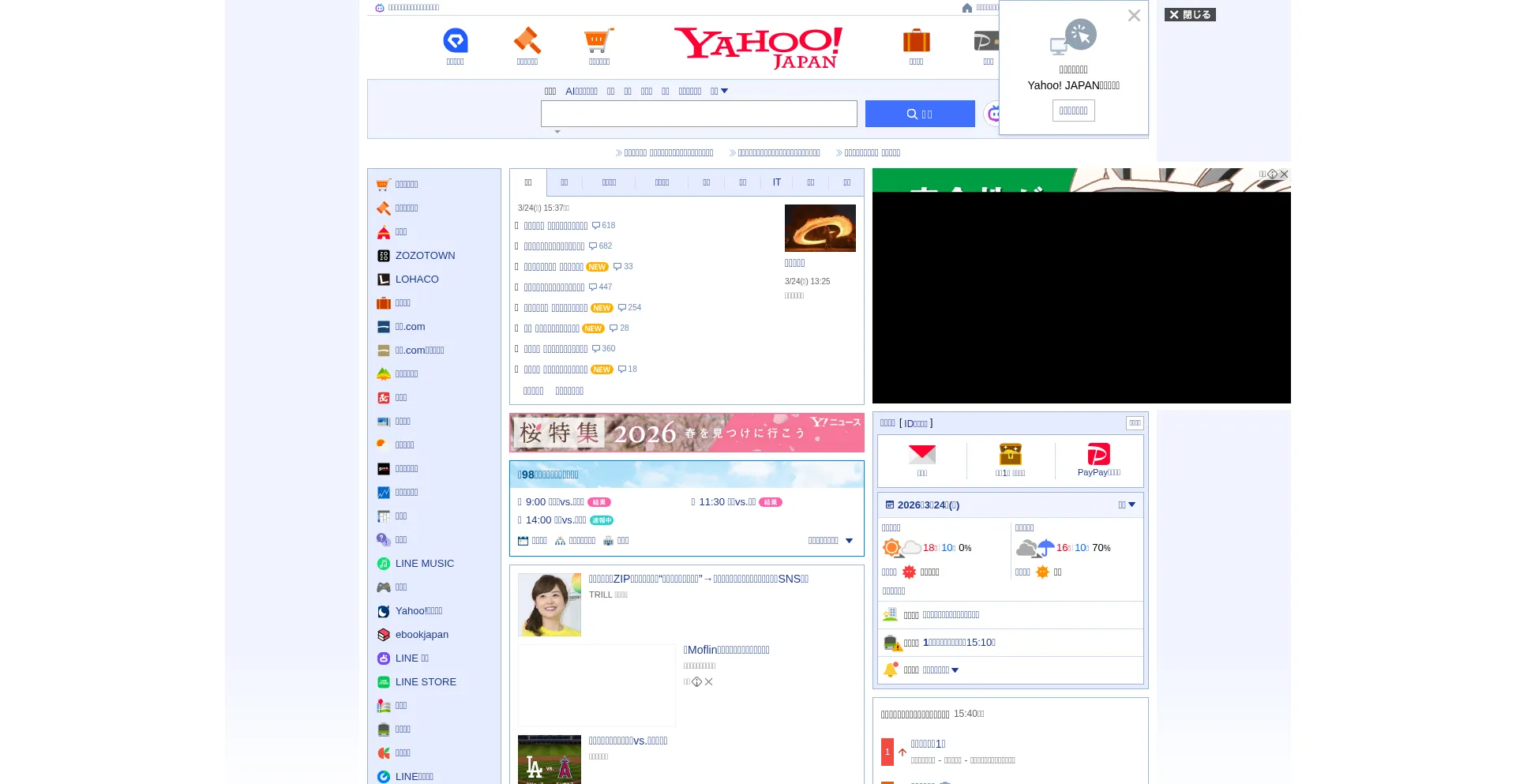Viewport: 1516px width, 784px height.
Task: Open LINE STORE from the sidebar
Action: point(426,682)
